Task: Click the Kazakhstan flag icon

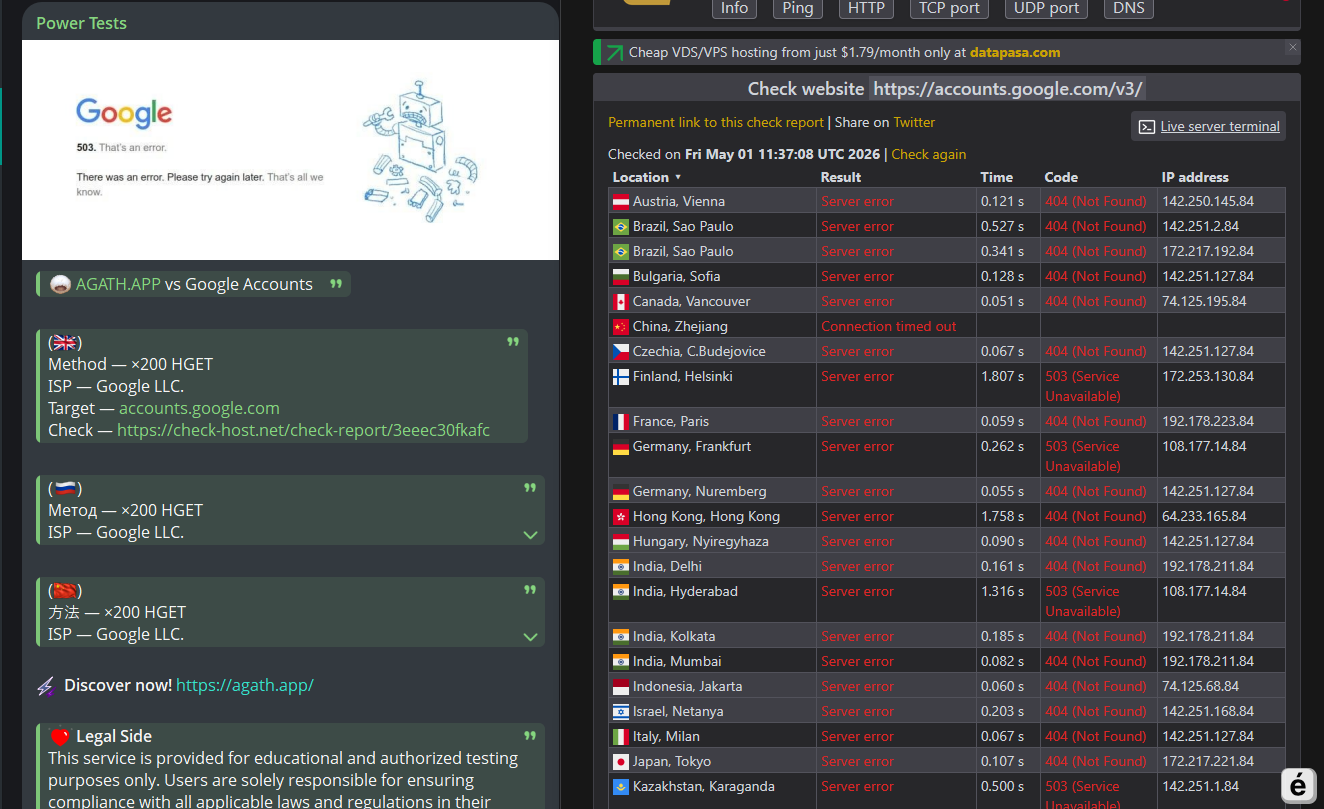Action: (621, 786)
